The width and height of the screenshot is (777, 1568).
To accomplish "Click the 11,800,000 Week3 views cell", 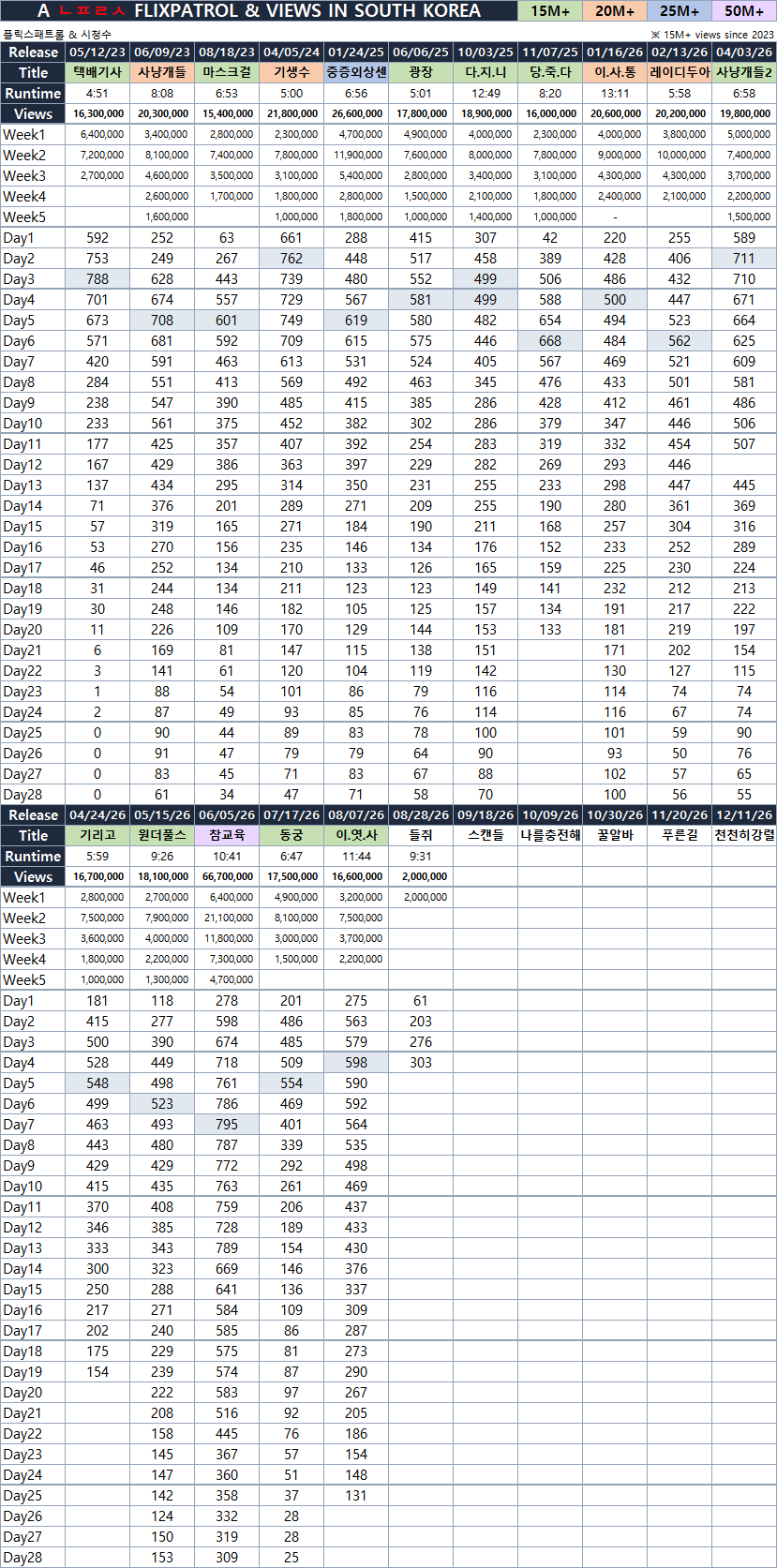I will pos(227,938).
